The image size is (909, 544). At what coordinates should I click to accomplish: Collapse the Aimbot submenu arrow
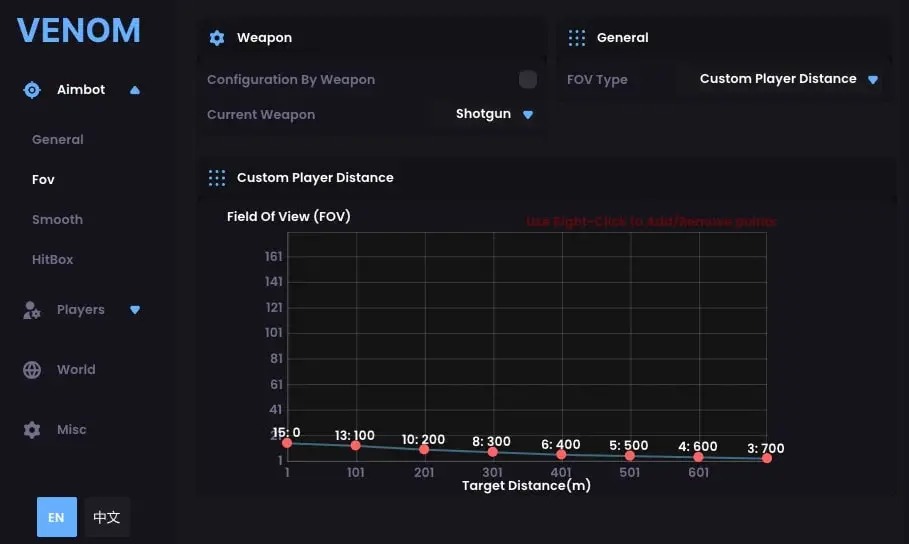[x=135, y=90]
